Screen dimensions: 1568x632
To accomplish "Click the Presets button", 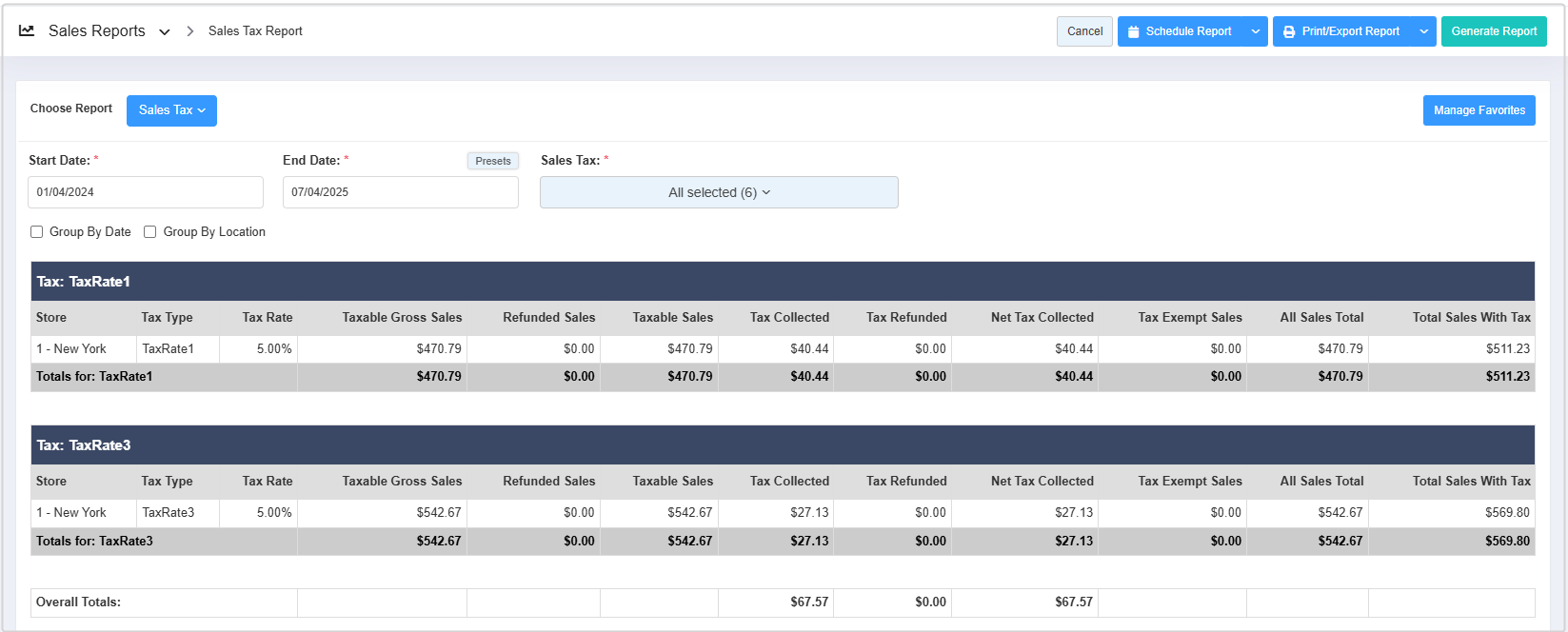I will pos(493,161).
